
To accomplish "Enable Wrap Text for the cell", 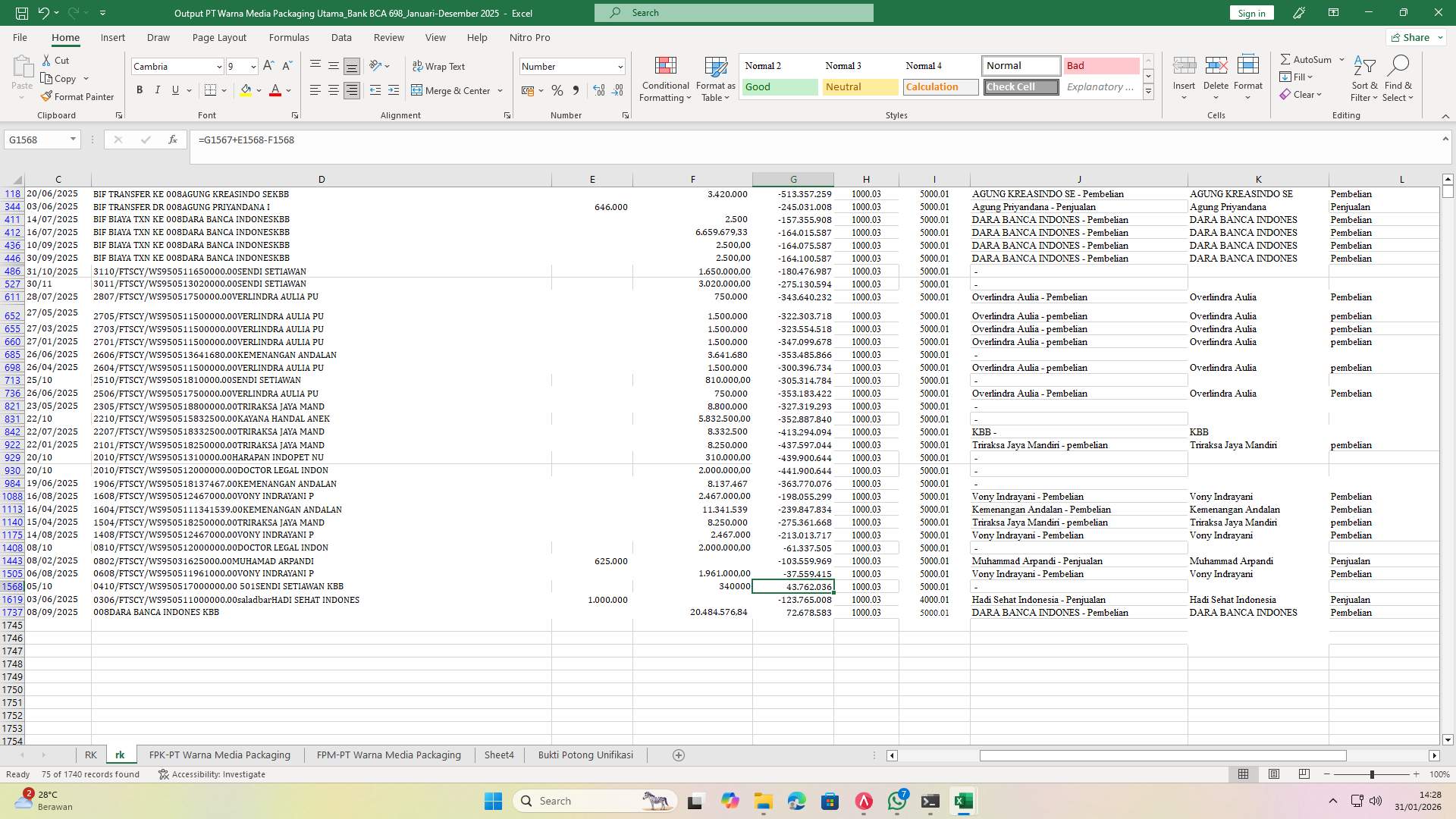I will tap(439, 66).
